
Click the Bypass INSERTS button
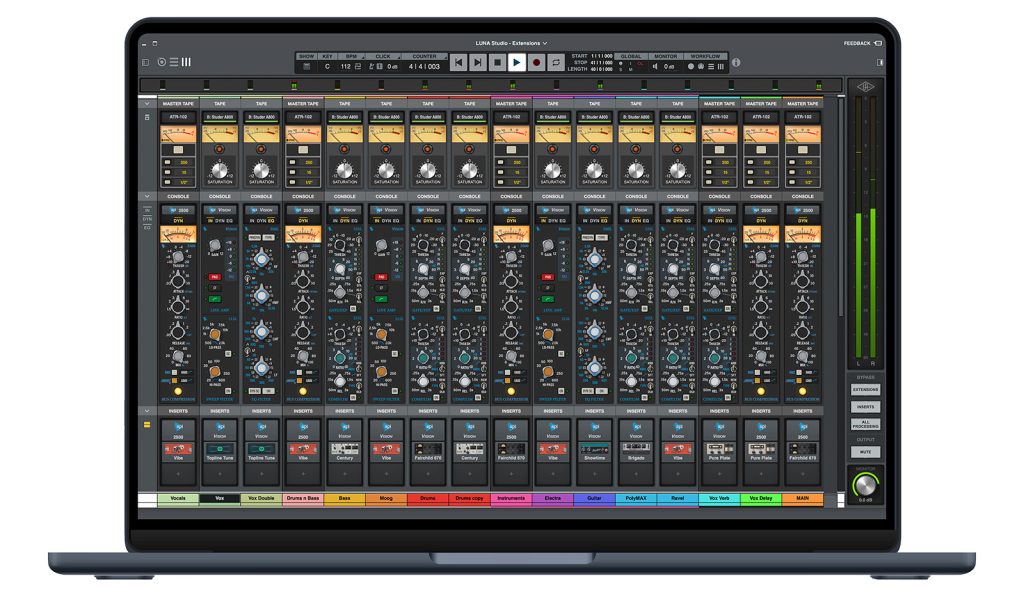coord(865,406)
